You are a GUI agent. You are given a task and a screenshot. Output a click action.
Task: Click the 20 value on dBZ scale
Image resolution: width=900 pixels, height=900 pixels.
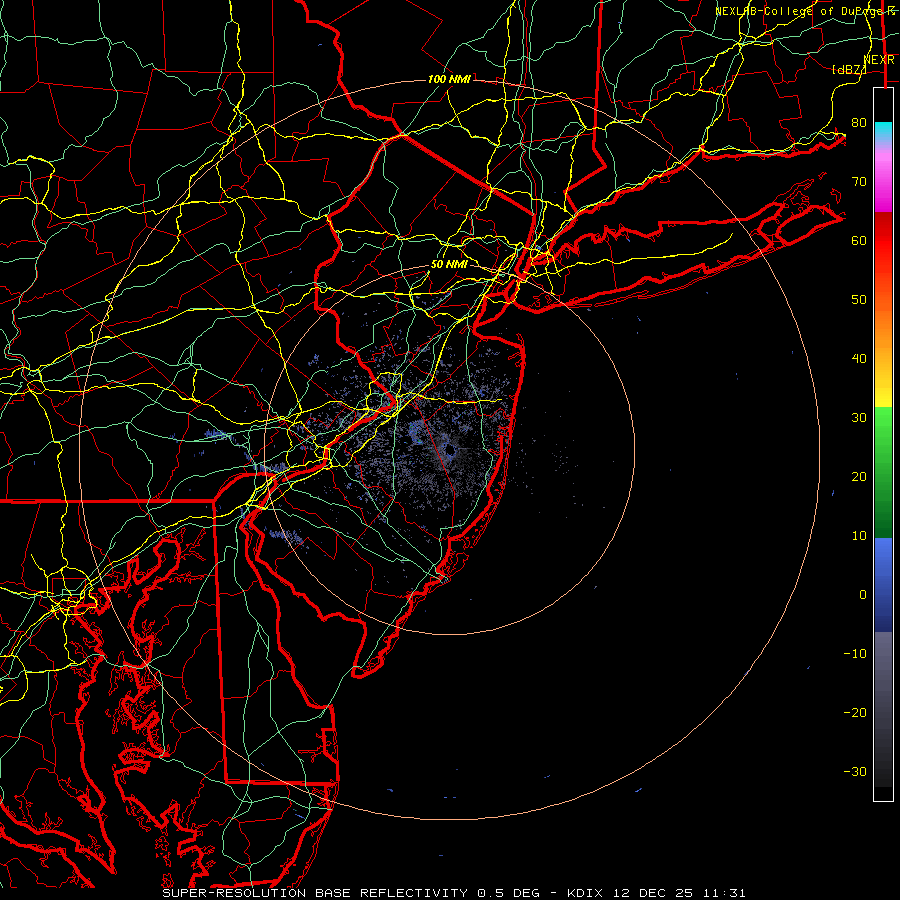point(859,477)
